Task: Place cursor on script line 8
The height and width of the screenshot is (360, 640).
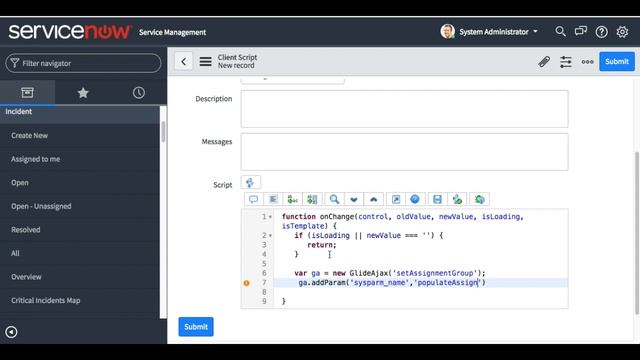Action: 420,292
